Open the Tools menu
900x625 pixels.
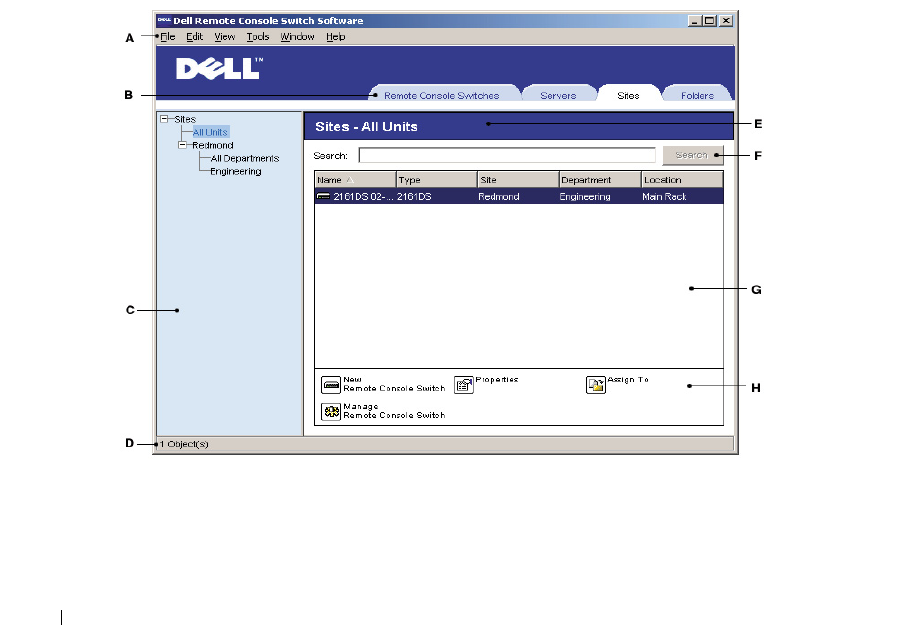click(x=258, y=37)
